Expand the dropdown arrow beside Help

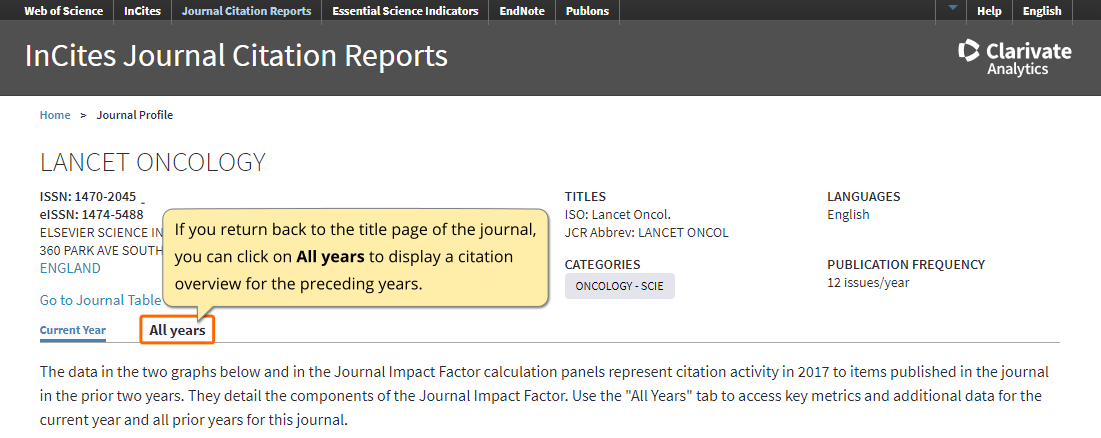952,8
